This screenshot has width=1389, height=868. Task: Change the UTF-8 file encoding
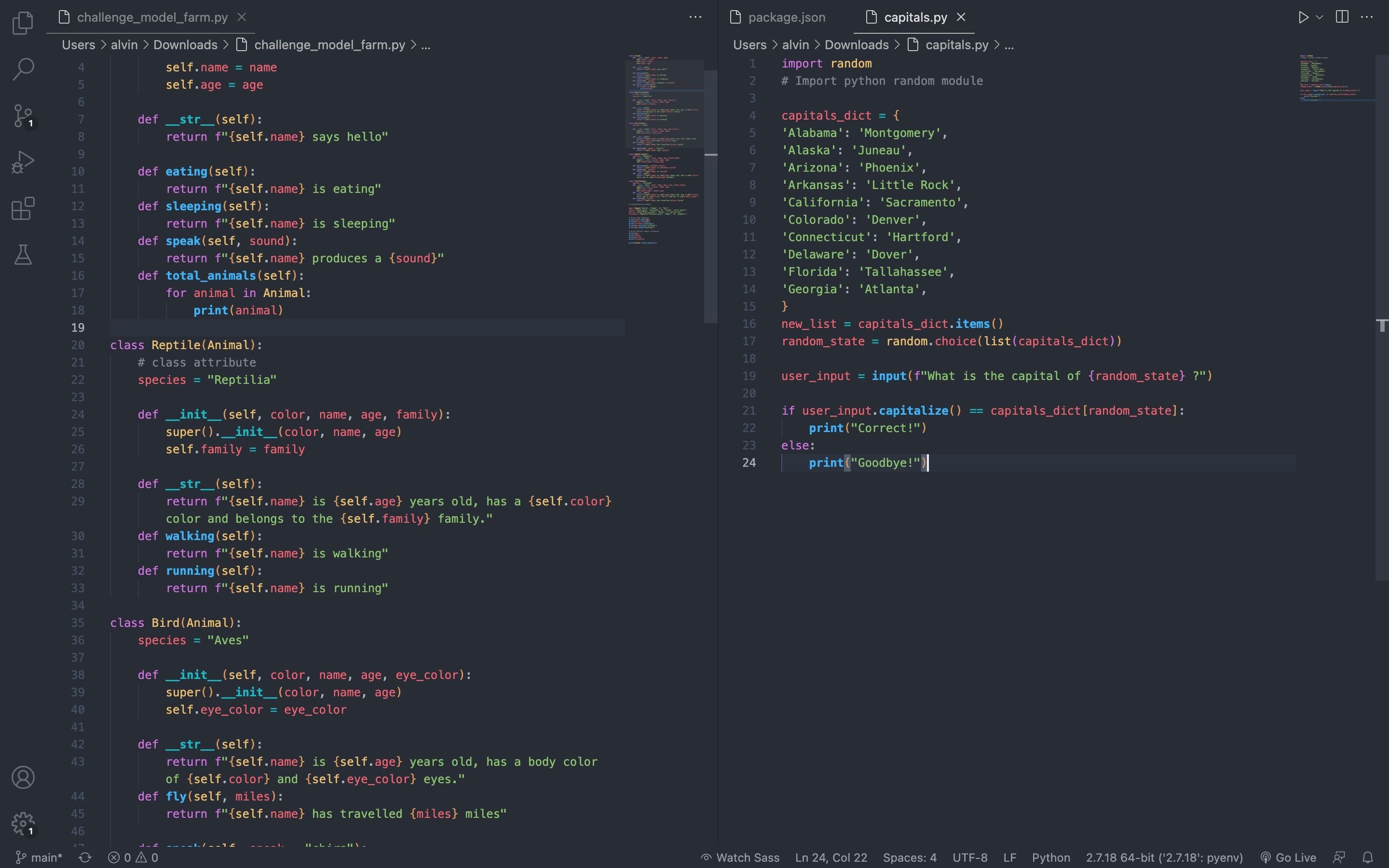[x=970, y=858]
